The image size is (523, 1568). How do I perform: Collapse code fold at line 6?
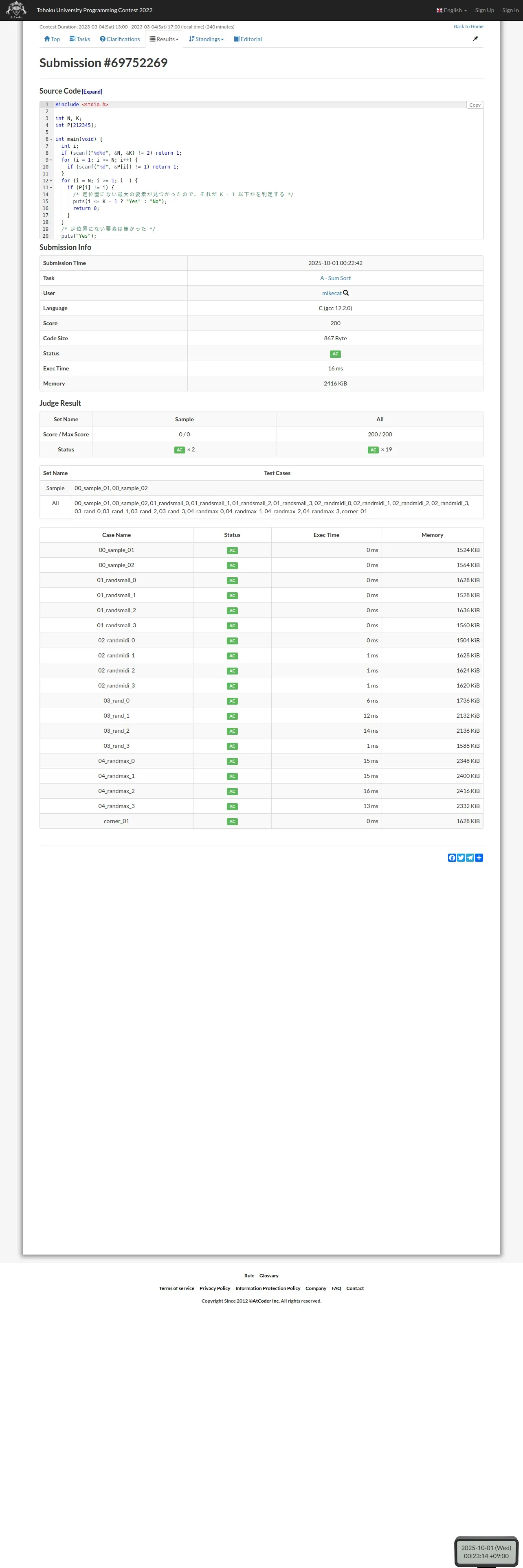pos(51,139)
